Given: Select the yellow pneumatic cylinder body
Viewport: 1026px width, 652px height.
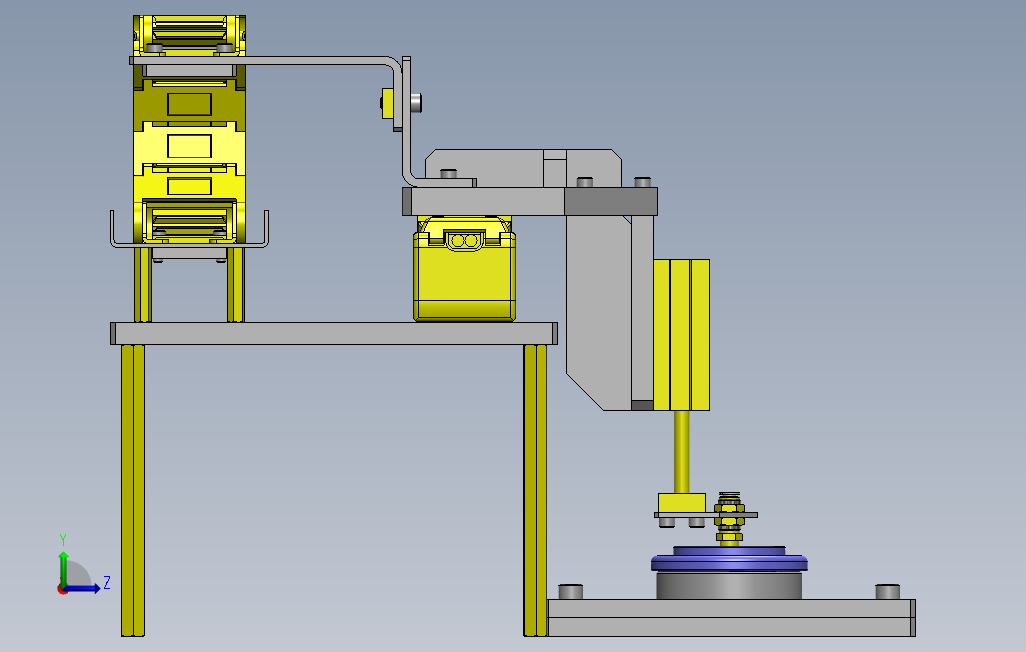Looking at the screenshot, I should (681, 335).
